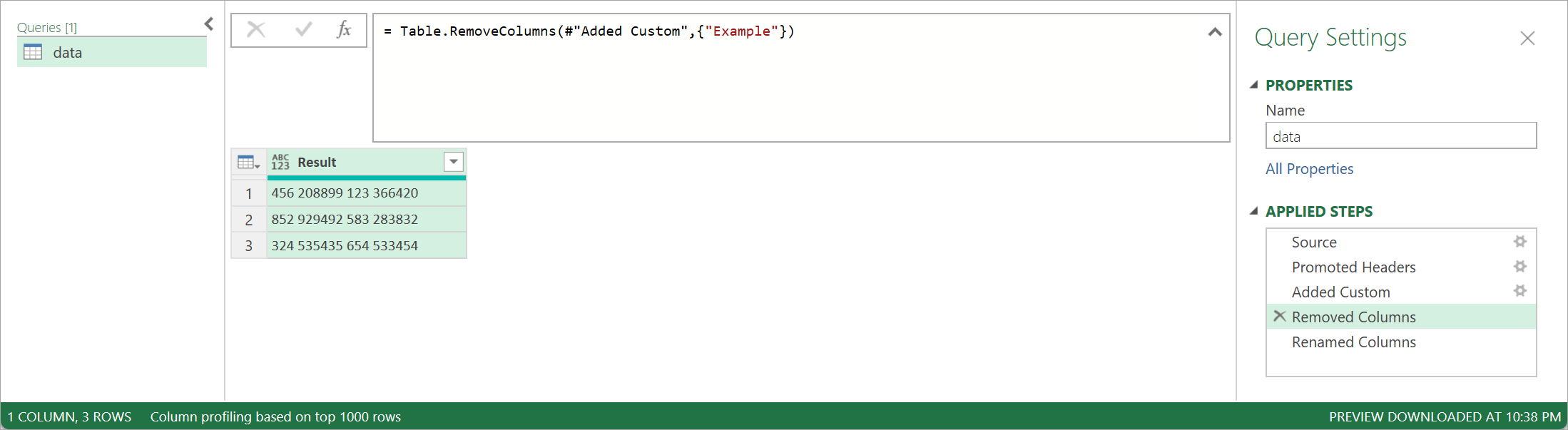Select the Removed Columns step

pos(1401,317)
